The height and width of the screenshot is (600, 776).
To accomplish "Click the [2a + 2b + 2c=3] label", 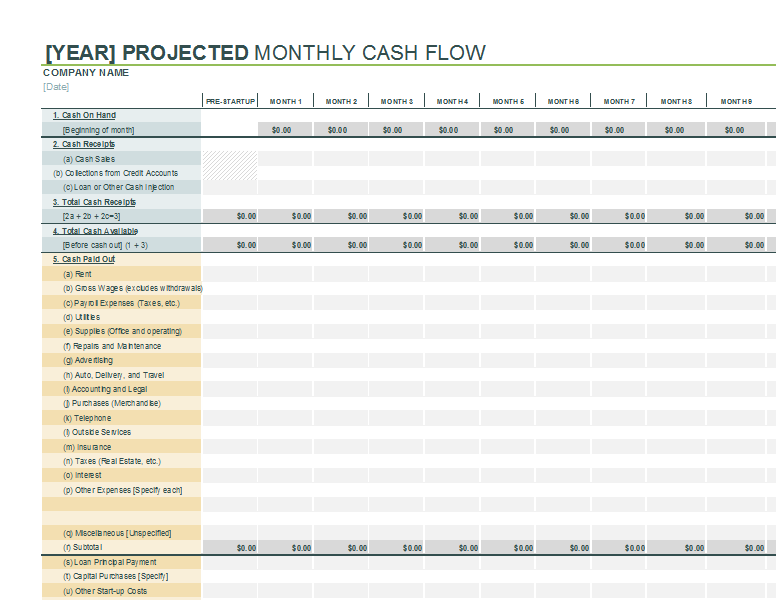I will point(91,216).
